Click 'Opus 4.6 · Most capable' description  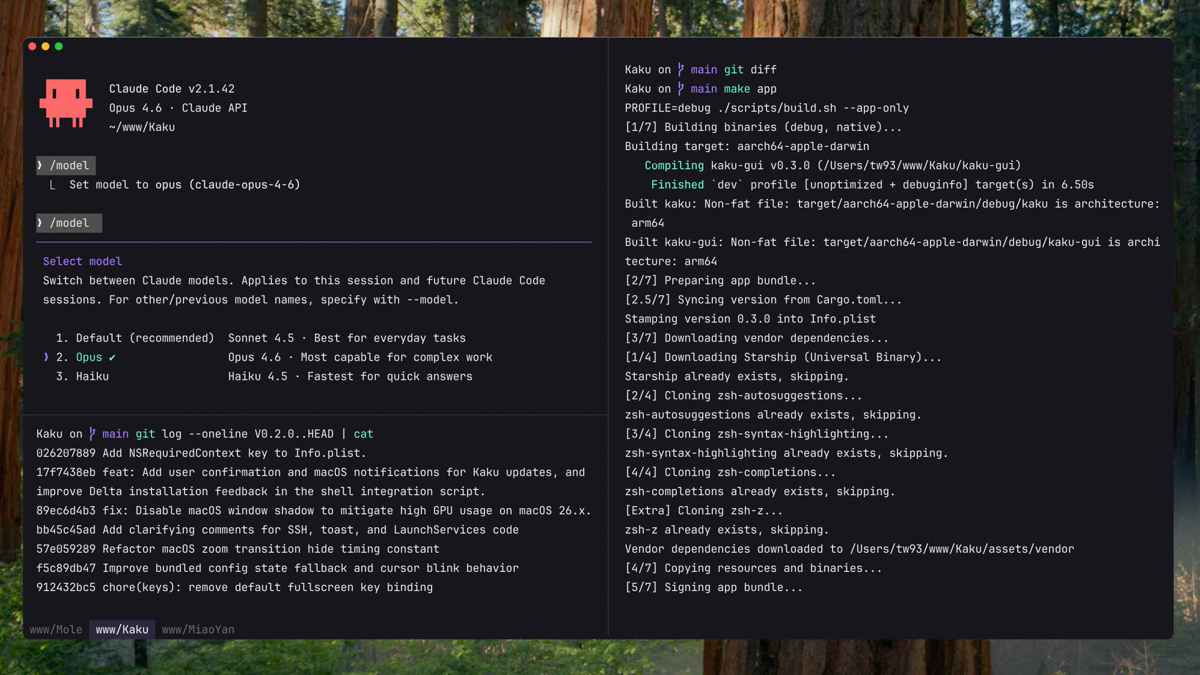pos(360,357)
